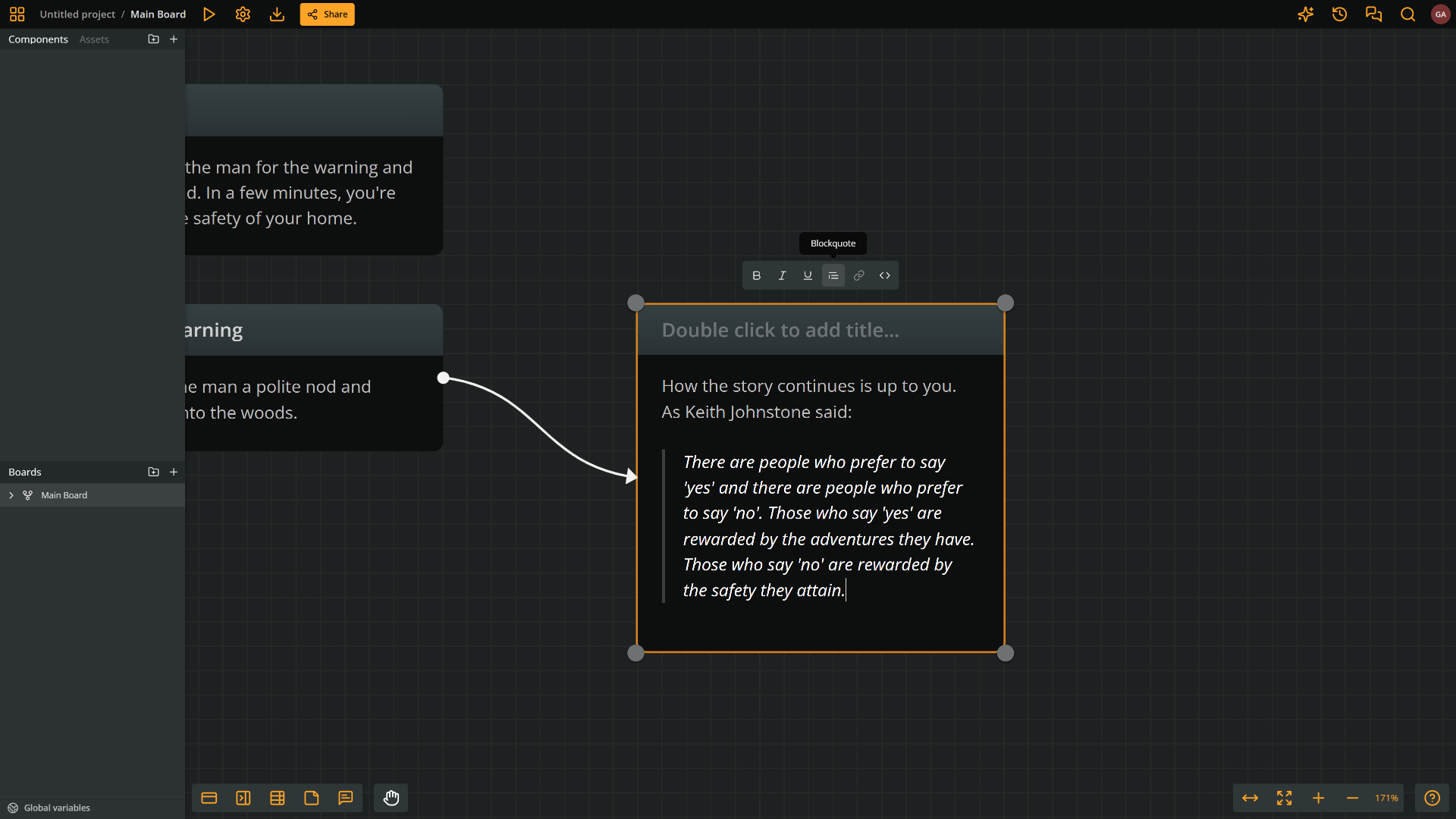This screenshot has width=1456, height=819.
Task: Click the card title placeholder field
Action: point(780,330)
